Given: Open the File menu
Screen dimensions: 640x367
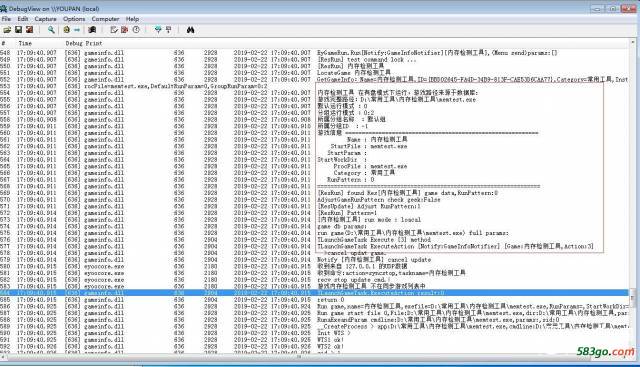Looking at the screenshot, I should click(x=6, y=19).
